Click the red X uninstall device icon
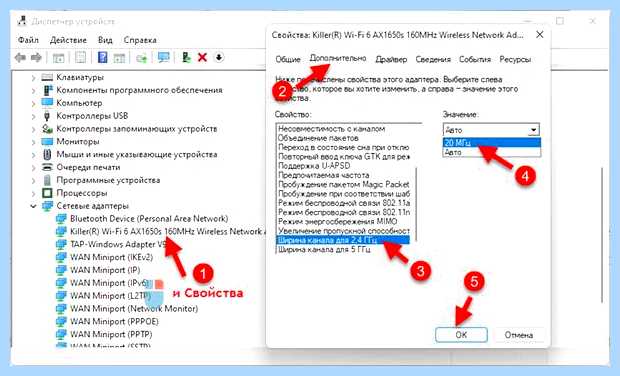Screen dimensions: 620x376 (x=202, y=58)
